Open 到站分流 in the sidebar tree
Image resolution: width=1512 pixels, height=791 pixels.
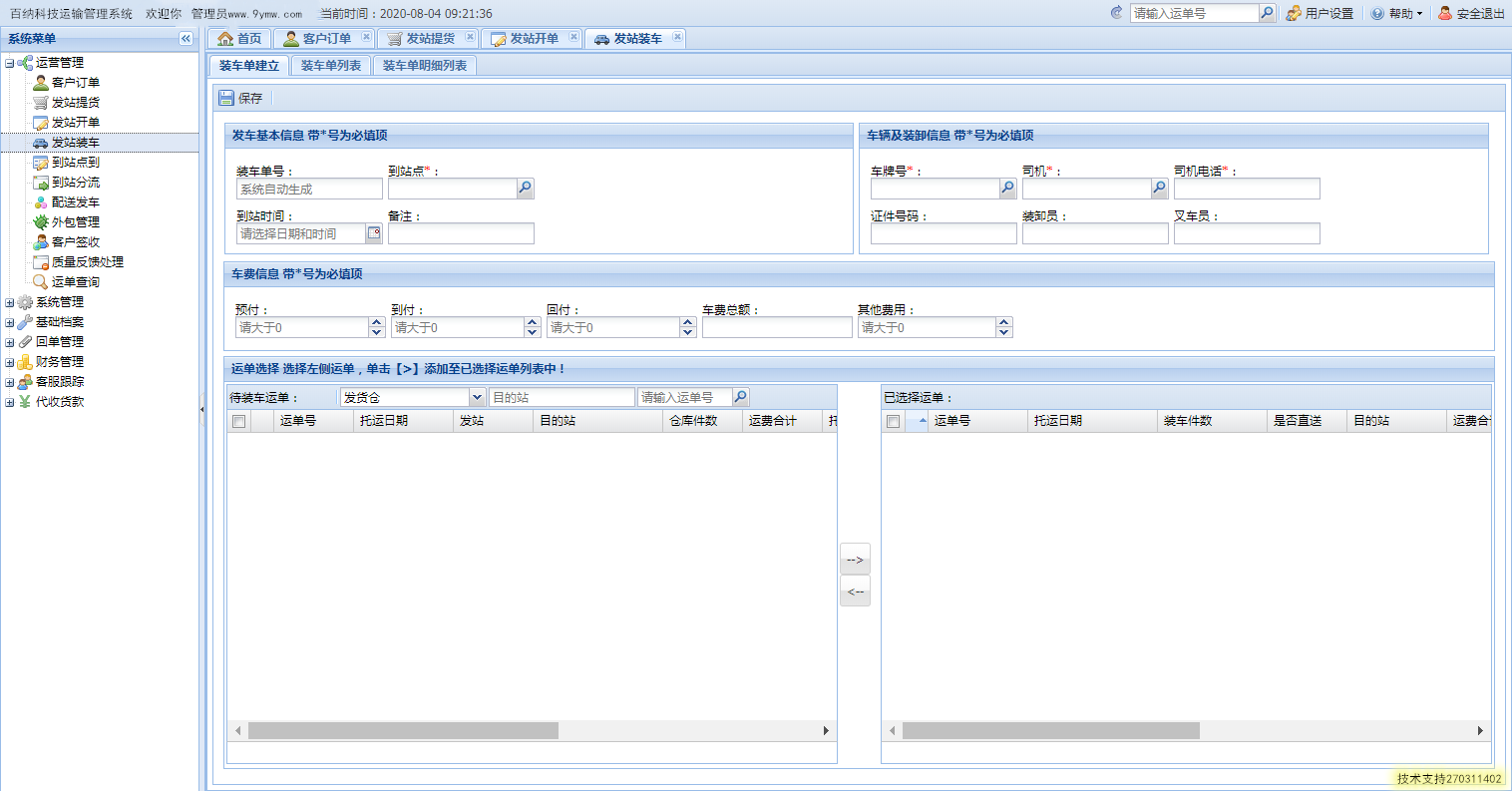(75, 182)
